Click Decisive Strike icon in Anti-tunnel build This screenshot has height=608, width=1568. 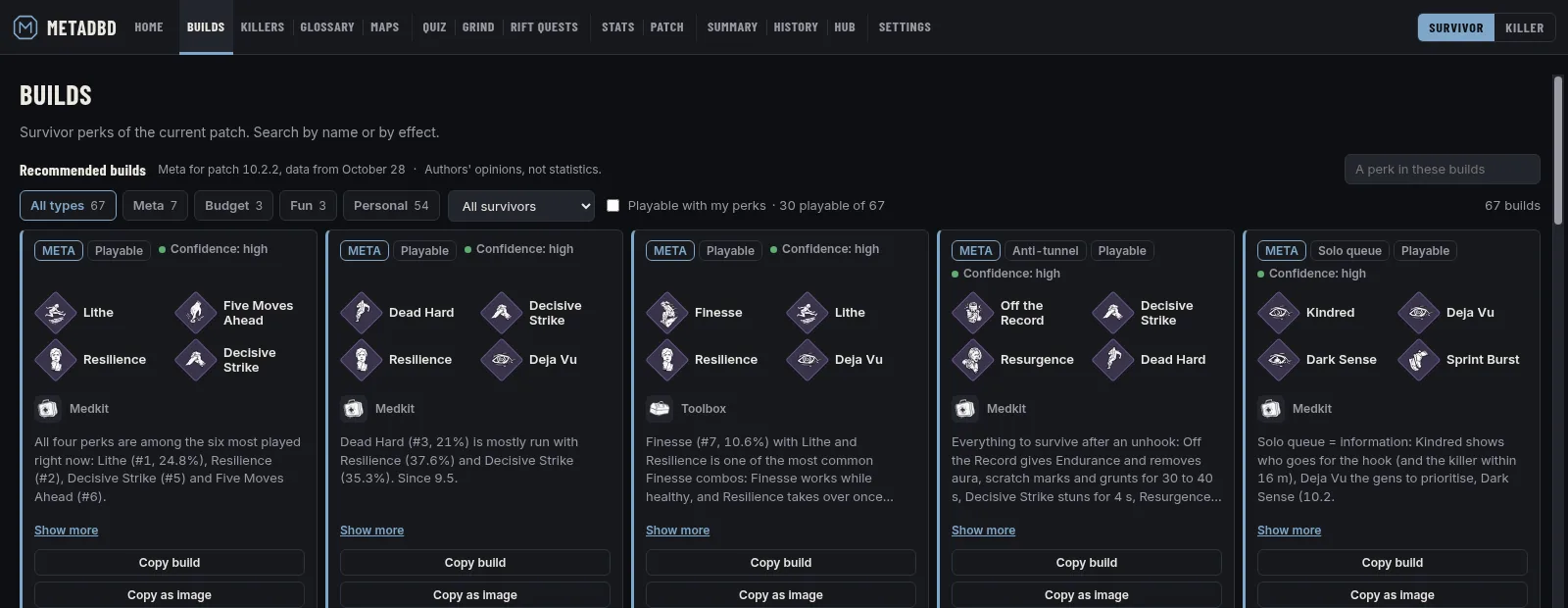click(1113, 313)
